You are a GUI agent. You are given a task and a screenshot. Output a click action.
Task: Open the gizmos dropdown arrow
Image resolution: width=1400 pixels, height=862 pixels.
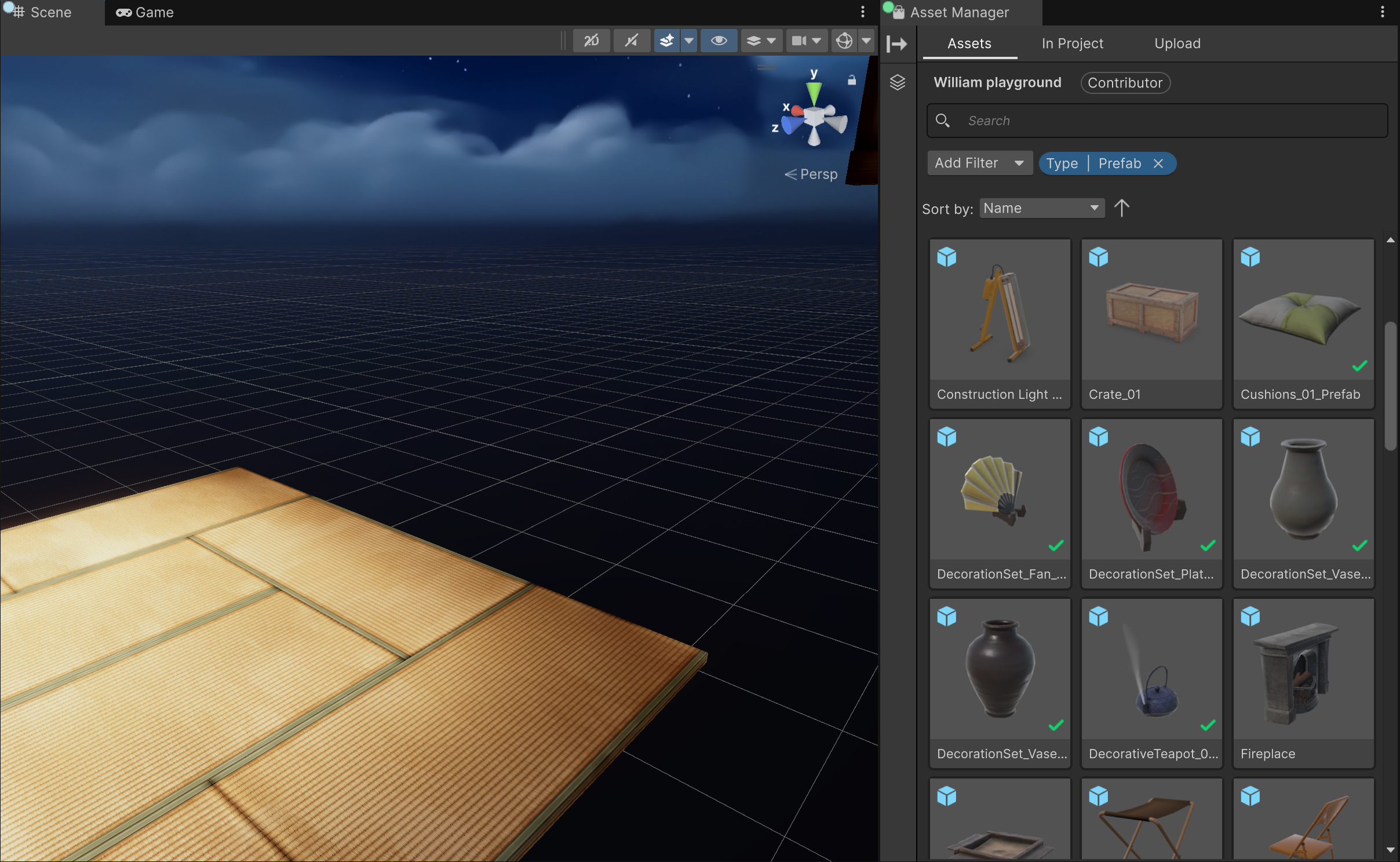(866, 41)
